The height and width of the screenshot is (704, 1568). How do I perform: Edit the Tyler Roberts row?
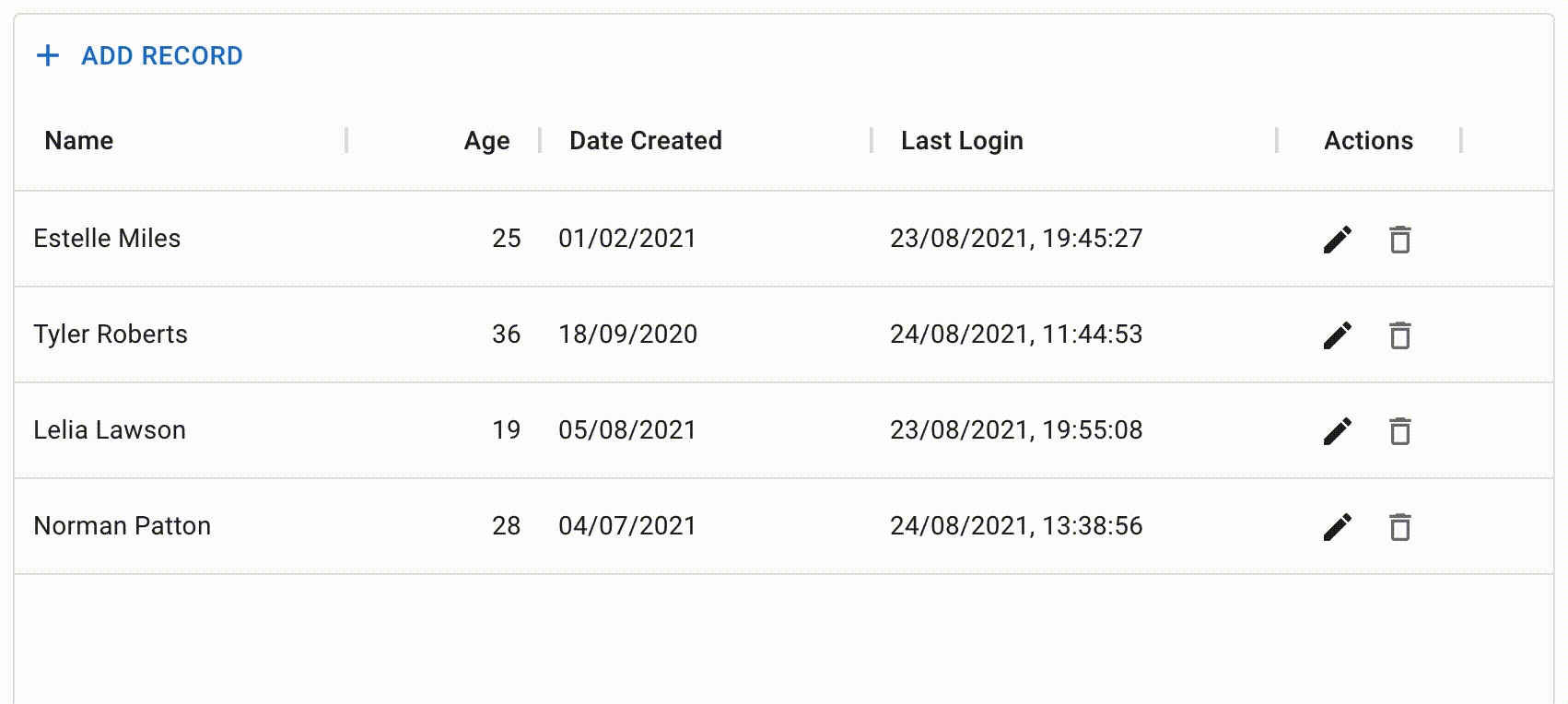click(x=1338, y=335)
